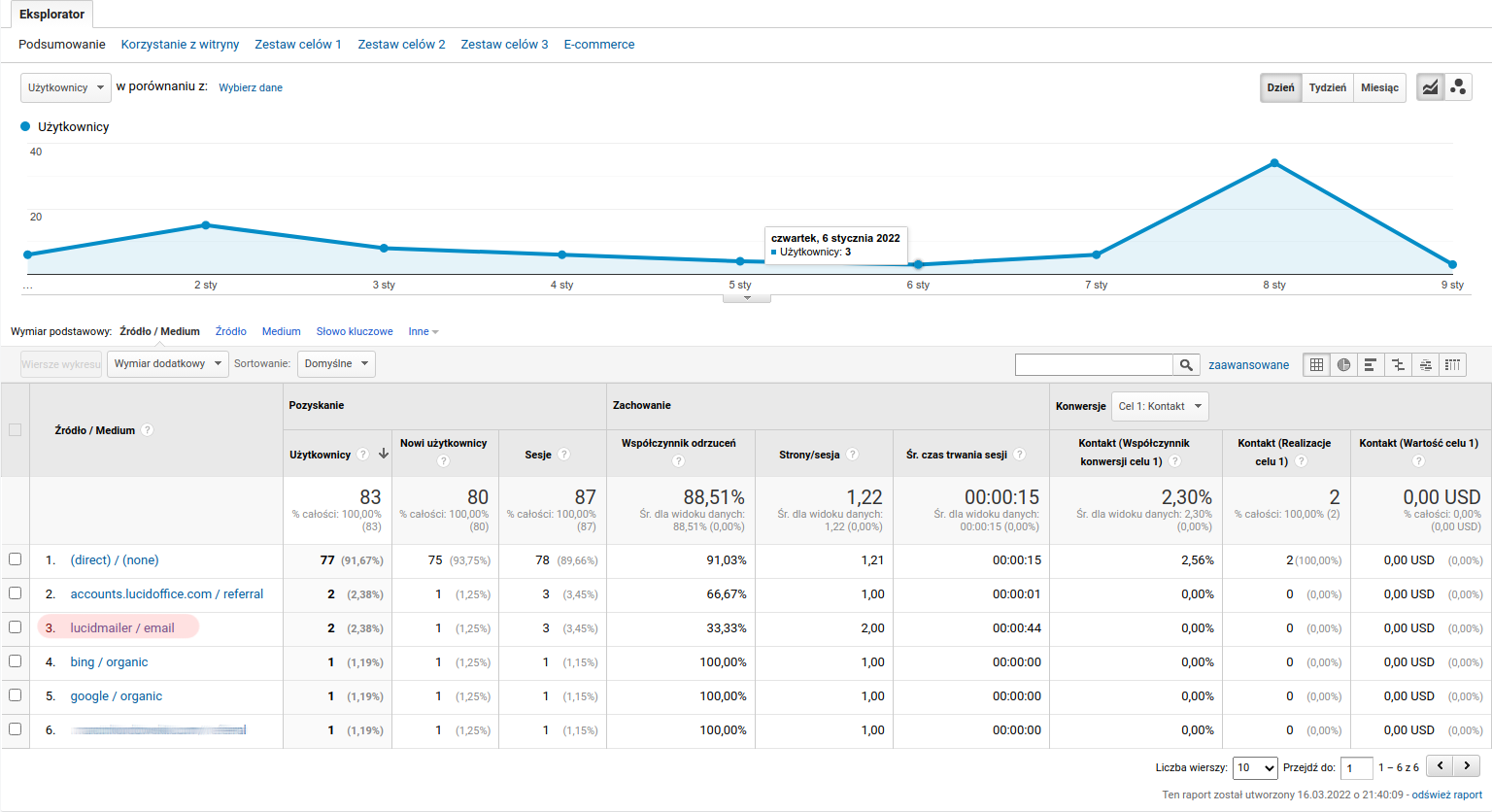This screenshot has width=1492, height=812.
Task: Open the lucidmailer / email source link
Action: point(122,627)
